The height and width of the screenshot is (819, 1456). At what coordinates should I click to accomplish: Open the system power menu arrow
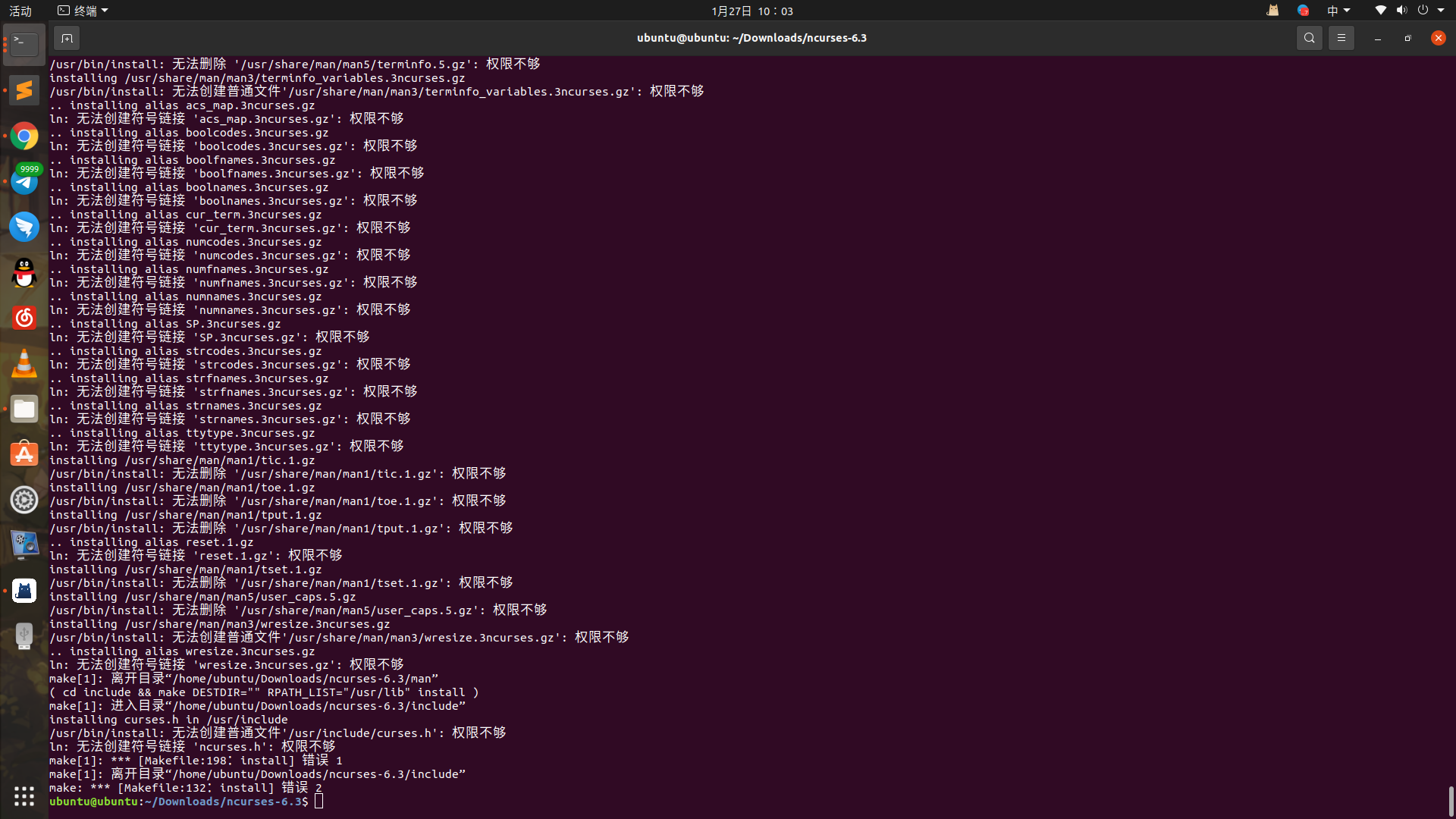[1441, 11]
